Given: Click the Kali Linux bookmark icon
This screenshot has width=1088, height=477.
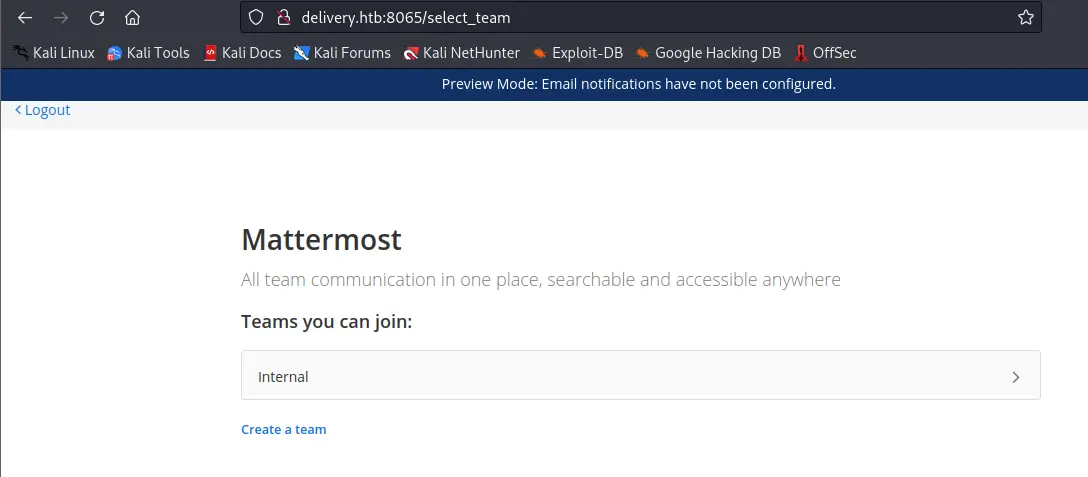Looking at the screenshot, I should pos(20,53).
